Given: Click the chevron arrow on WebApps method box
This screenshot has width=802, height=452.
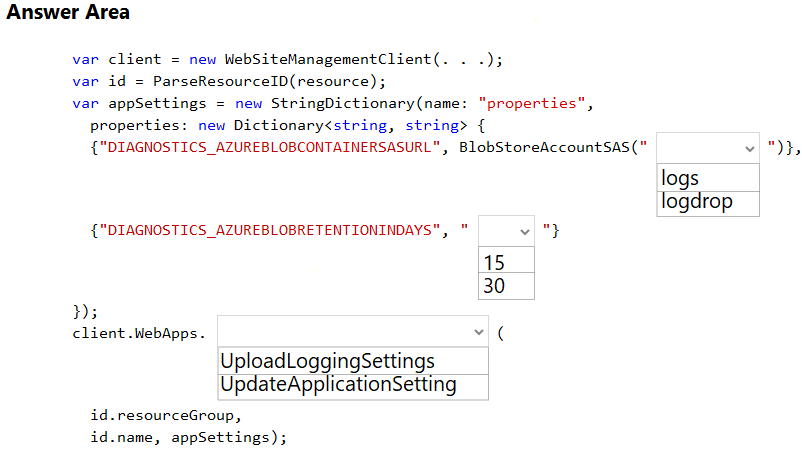Looking at the screenshot, I should [x=479, y=332].
